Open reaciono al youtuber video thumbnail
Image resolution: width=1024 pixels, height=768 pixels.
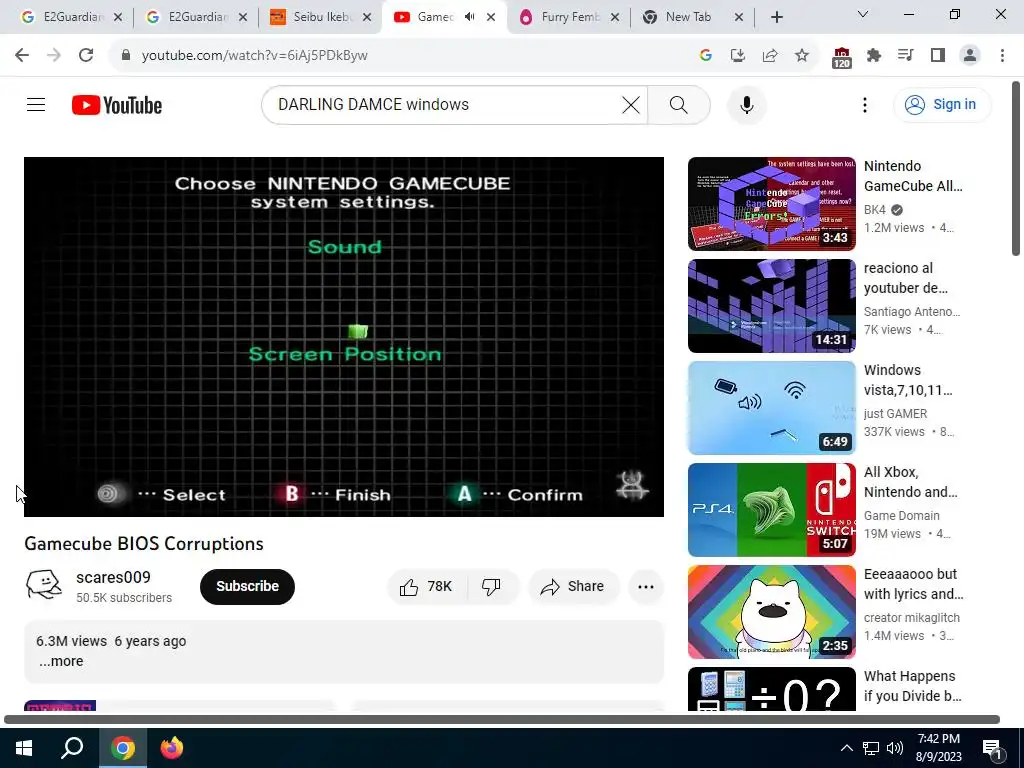[771, 306]
